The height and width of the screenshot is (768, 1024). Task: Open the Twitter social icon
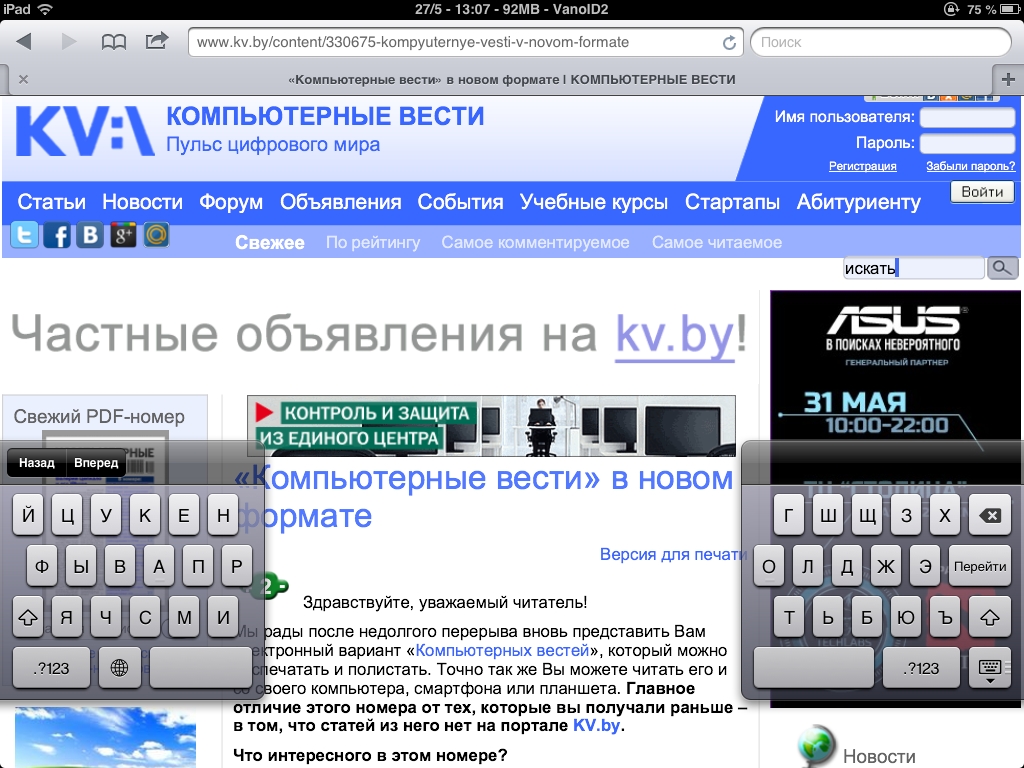(24, 234)
